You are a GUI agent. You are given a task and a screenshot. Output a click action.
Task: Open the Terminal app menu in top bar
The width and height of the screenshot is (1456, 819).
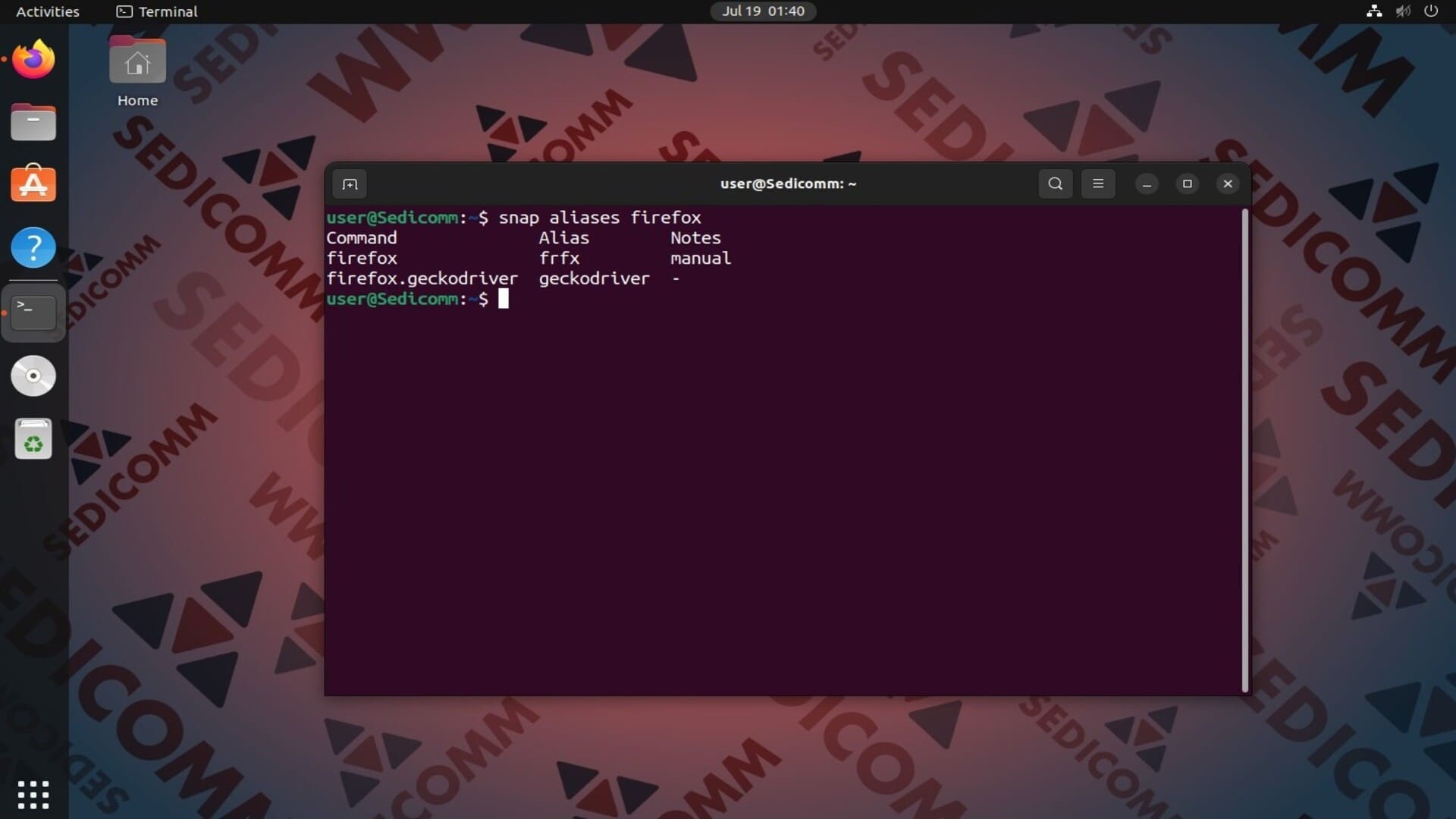(x=157, y=11)
